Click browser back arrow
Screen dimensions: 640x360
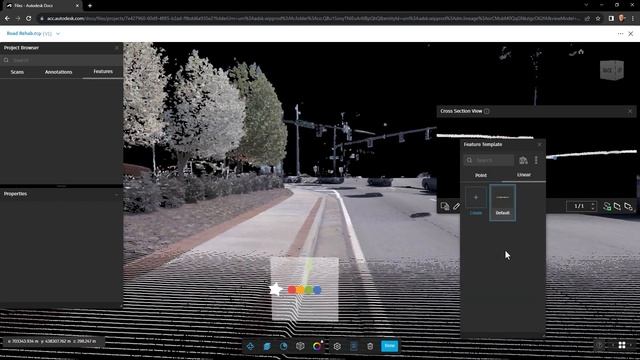tap(7, 18)
